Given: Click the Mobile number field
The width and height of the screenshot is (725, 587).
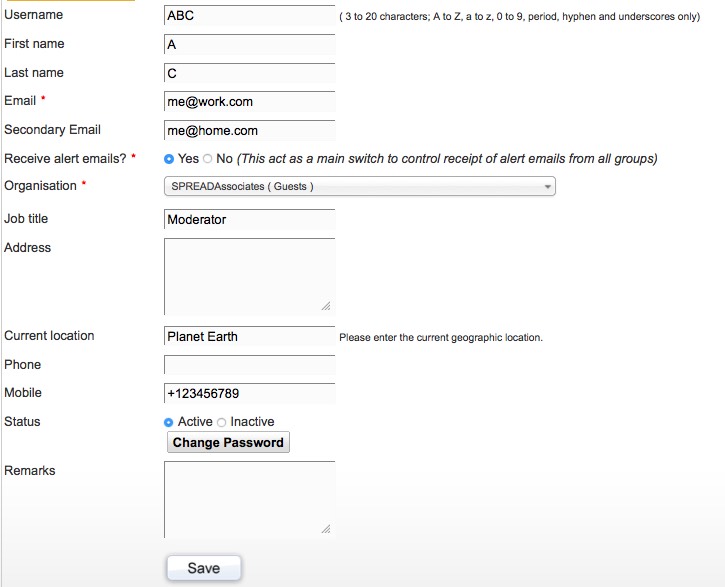Looking at the screenshot, I should [250, 394].
